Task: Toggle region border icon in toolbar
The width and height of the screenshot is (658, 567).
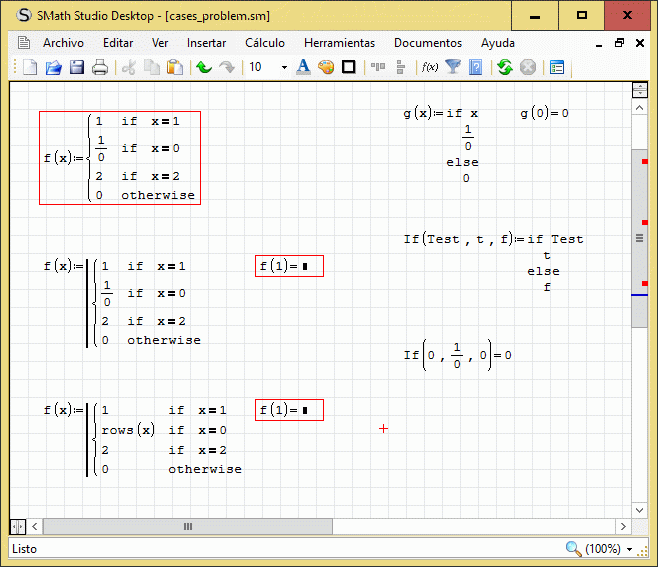Action: (349, 67)
